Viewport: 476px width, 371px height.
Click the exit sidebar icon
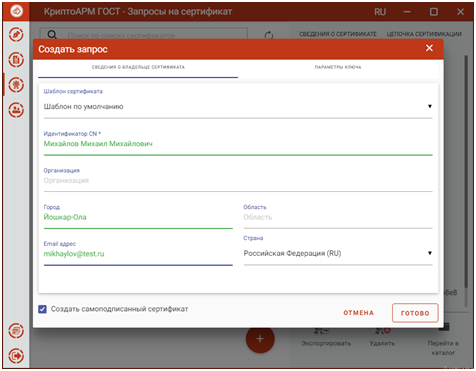click(16, 356)
